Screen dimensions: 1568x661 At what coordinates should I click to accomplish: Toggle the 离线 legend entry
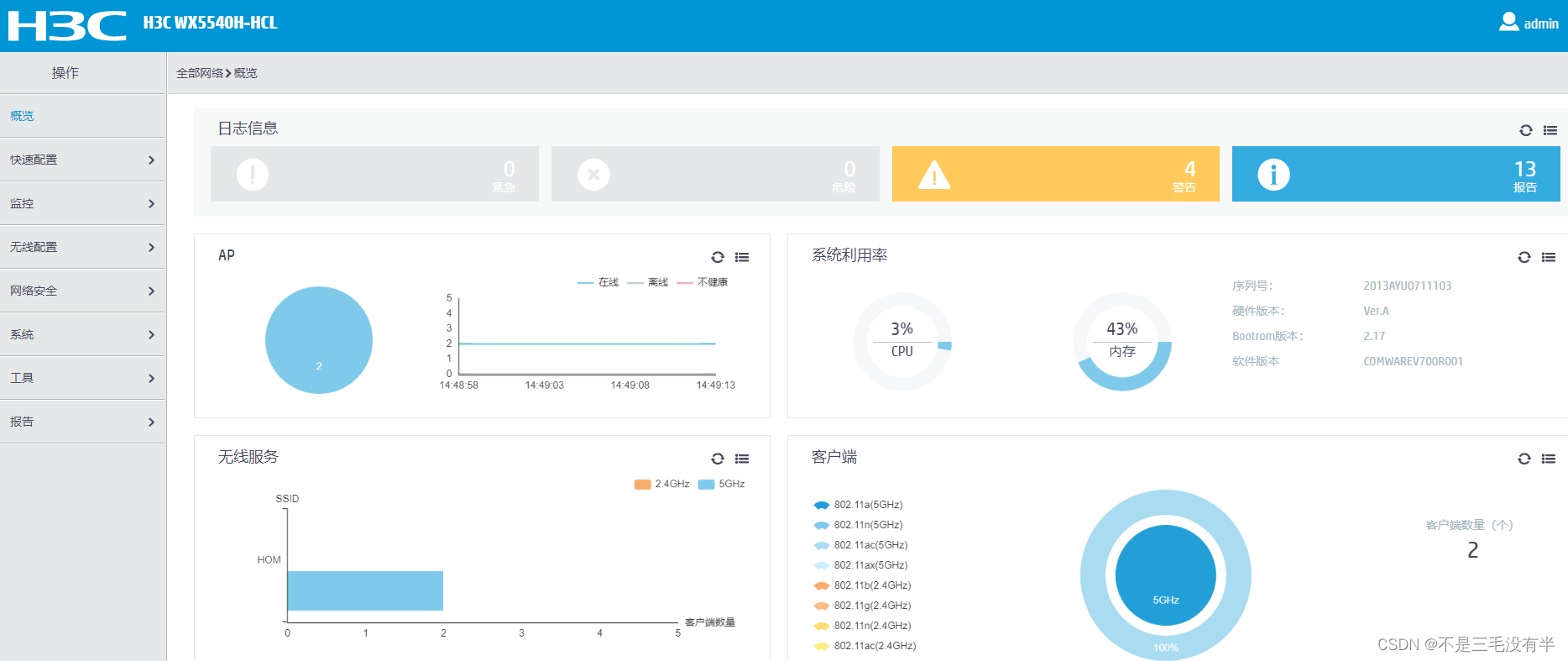647,282
